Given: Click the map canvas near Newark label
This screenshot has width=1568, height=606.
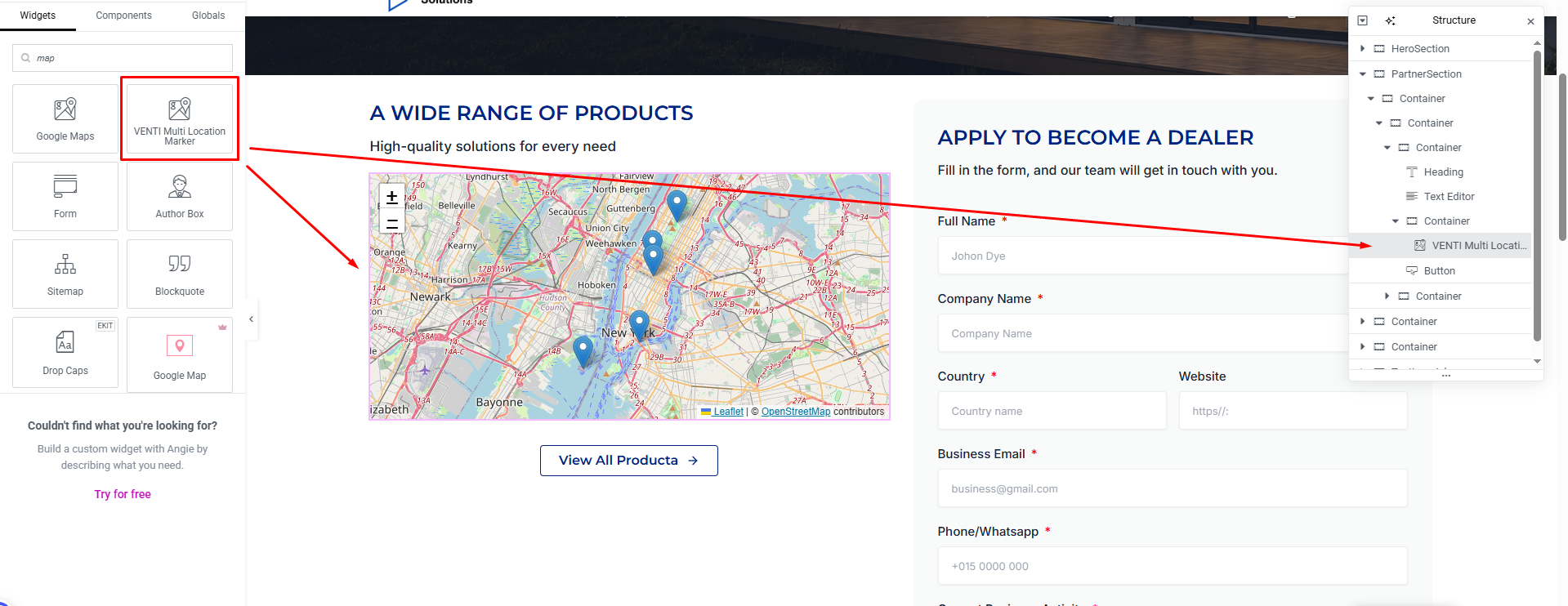Looking at the screenshot, I should coord(431,296).
